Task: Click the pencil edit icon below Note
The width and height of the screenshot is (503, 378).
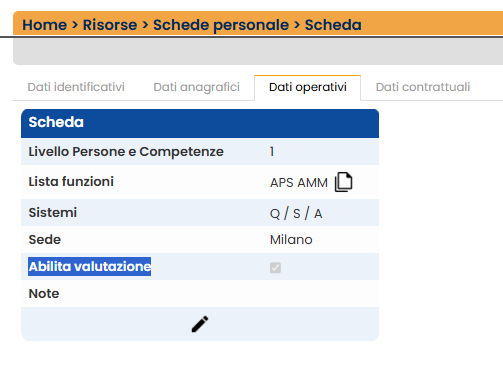Action: click(x=200, y=324)
